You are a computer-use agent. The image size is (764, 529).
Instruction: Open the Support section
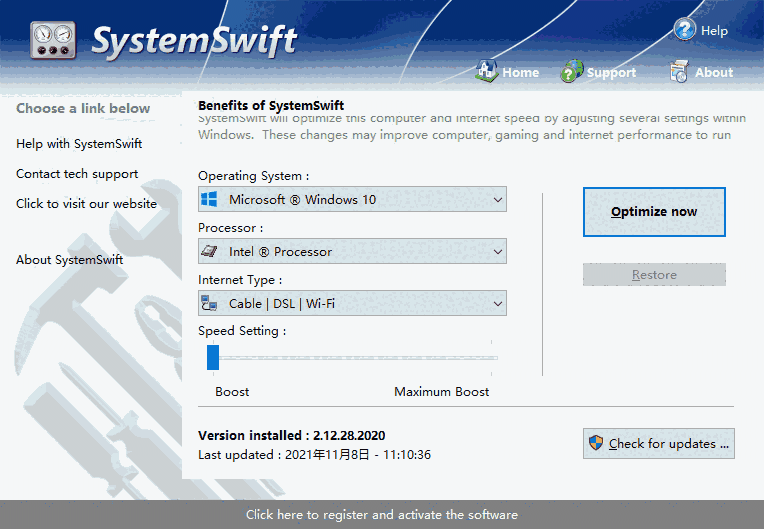pos(611,73)
